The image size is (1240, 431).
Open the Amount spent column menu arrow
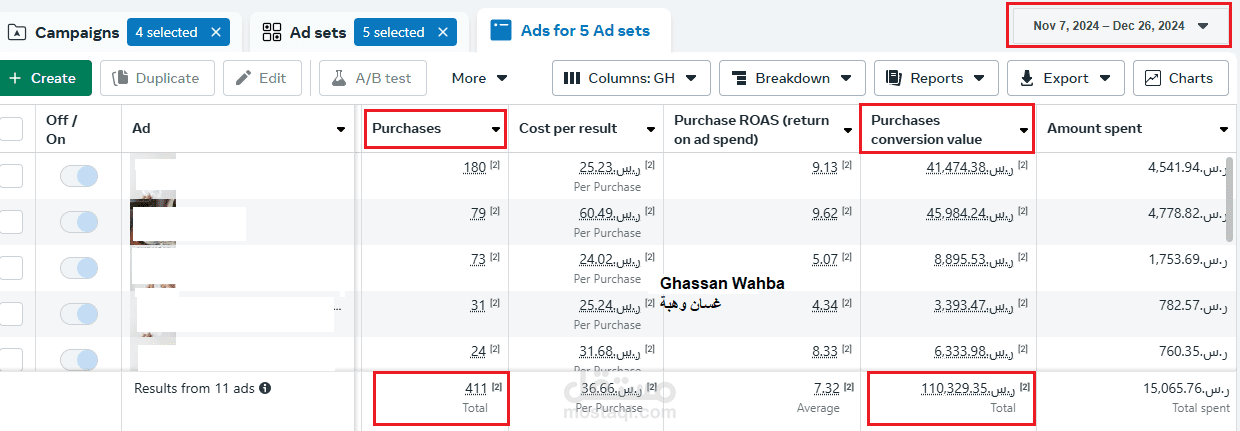[x=1224, y=130]
